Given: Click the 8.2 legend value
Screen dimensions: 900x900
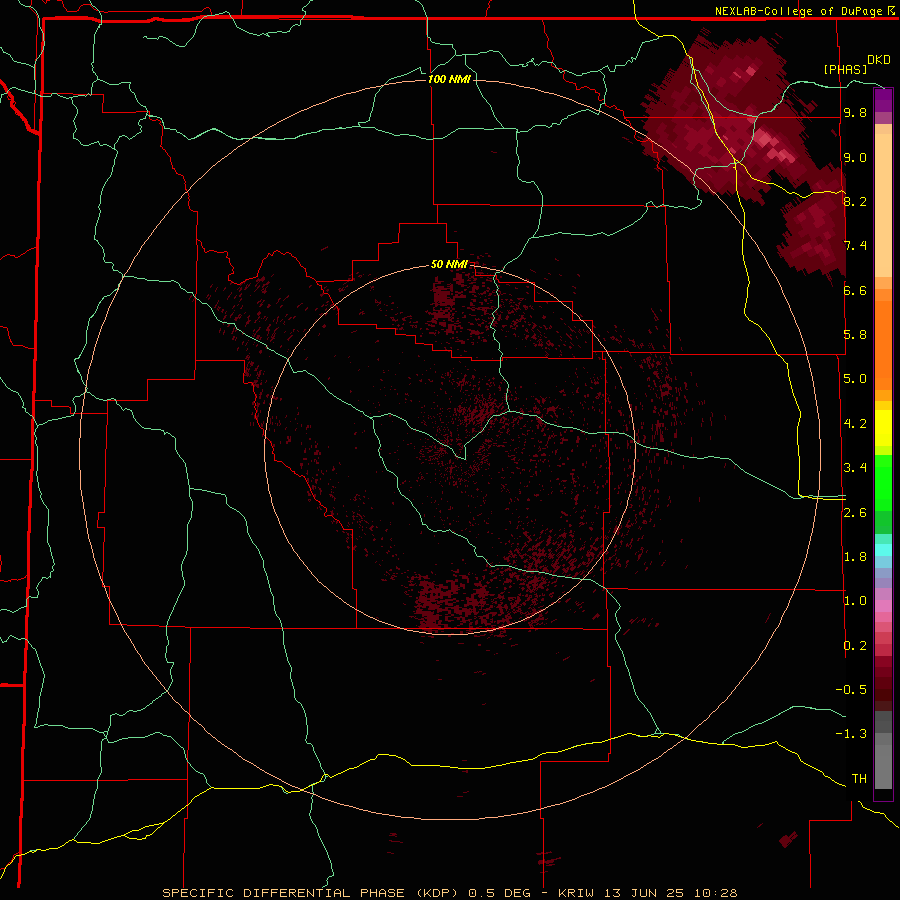Looking at the screenshot, I should click(855, 201).
